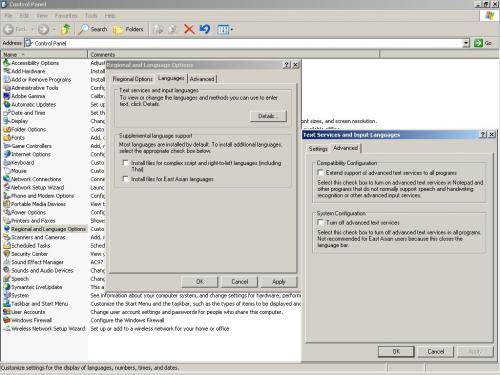
Task: Open Printers and Faxes icon
Action: click(7, 221)
